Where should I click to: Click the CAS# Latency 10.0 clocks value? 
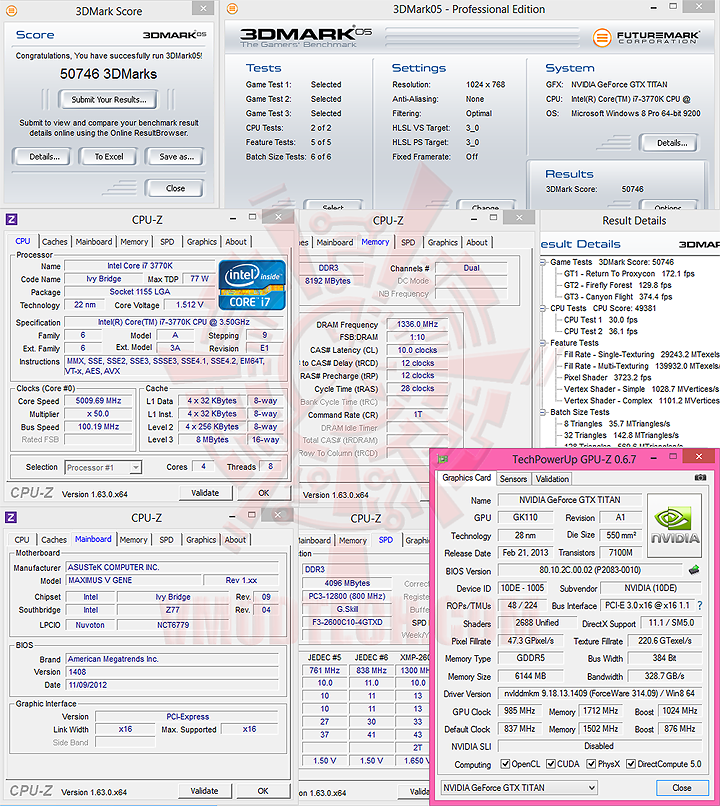(417, 350)
